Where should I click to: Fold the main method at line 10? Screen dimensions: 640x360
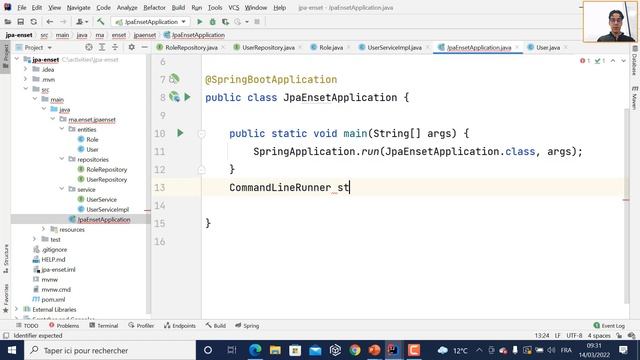(202, 133)
